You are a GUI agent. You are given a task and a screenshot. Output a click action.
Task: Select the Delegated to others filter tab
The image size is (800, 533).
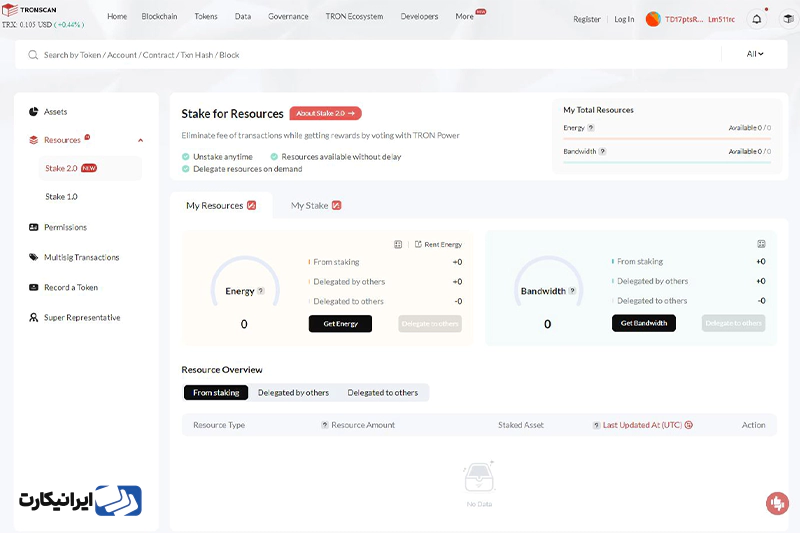click(x=383, y=392)
